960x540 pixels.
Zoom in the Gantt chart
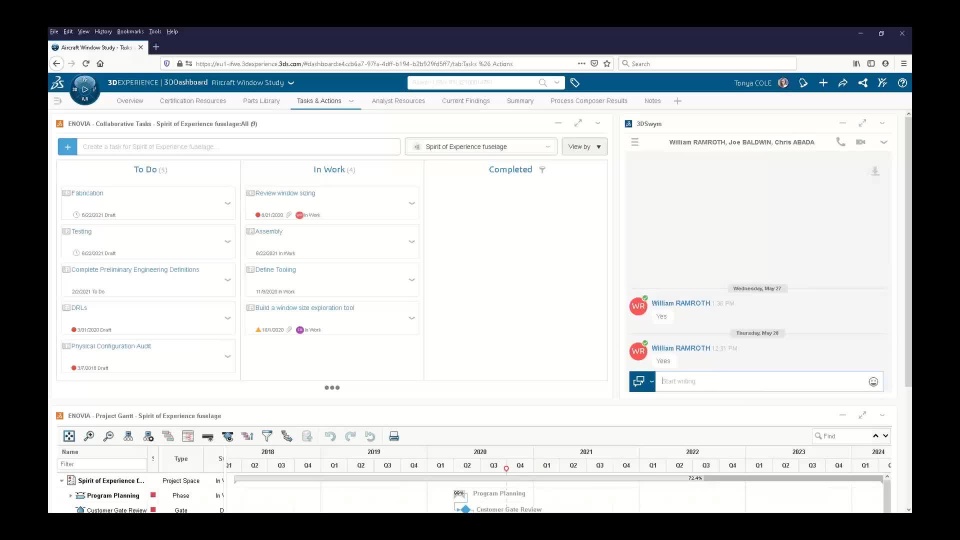tap(89, 436)
